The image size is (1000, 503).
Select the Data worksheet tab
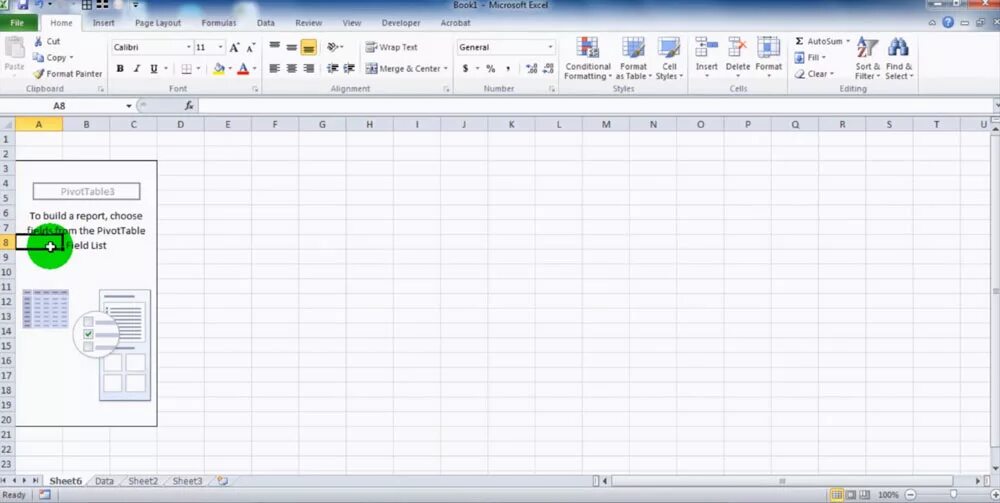coord(104,481)
